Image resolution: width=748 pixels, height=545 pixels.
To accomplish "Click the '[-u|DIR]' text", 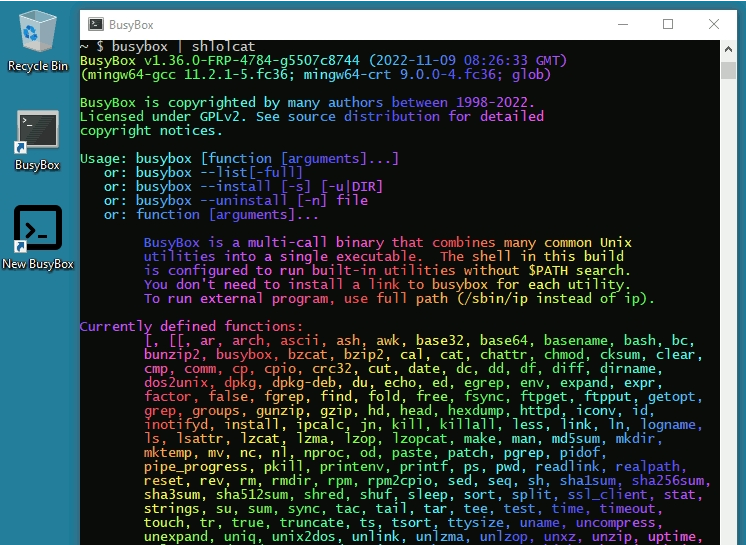I will (x=352, y=187).
